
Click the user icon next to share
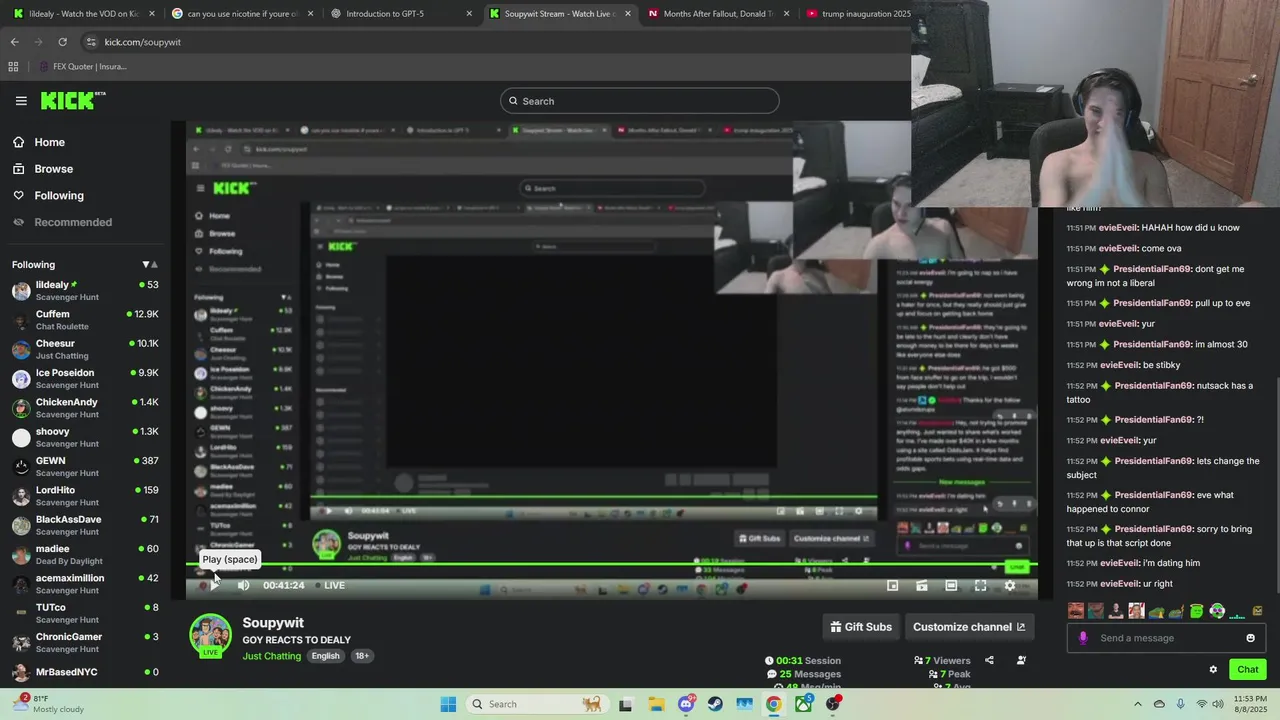click(x=1021, y=660)
